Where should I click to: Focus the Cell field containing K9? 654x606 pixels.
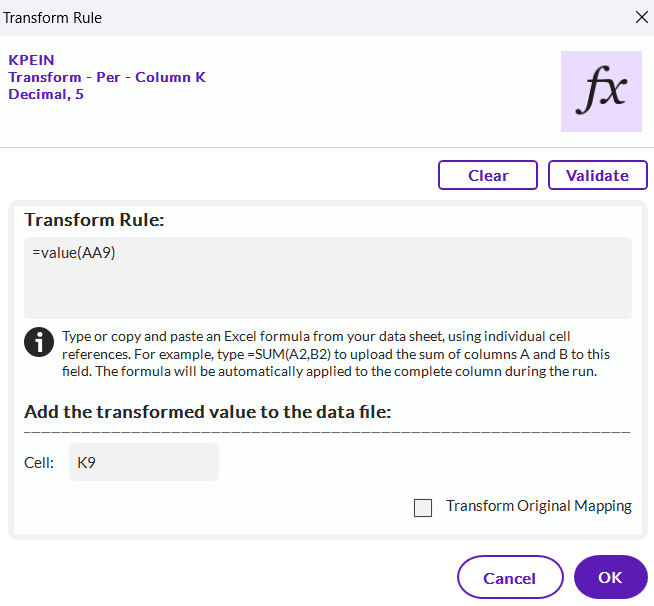pyautogui.click(x=143, y=463)
